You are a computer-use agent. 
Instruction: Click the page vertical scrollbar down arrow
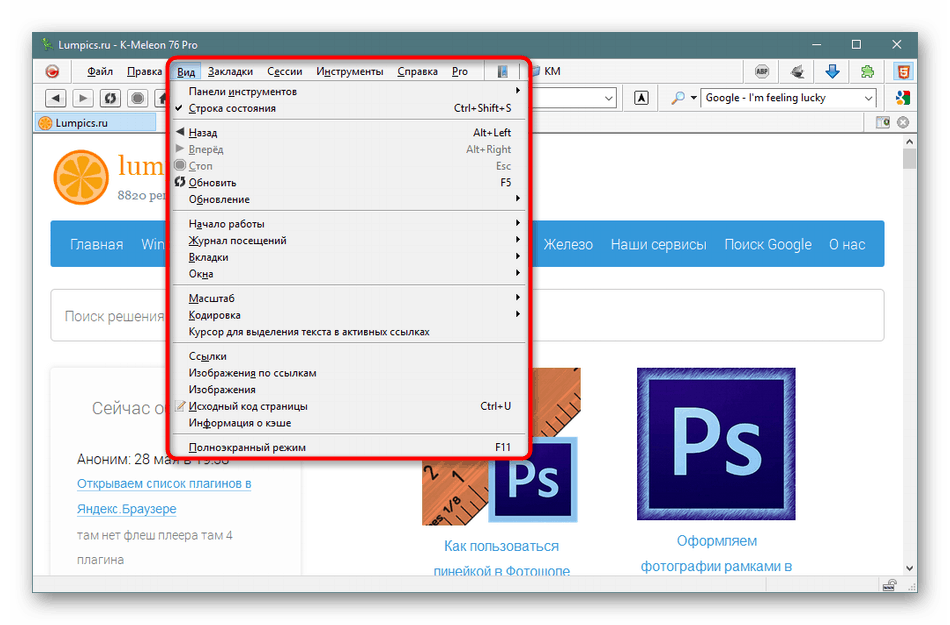pos(909,568)
